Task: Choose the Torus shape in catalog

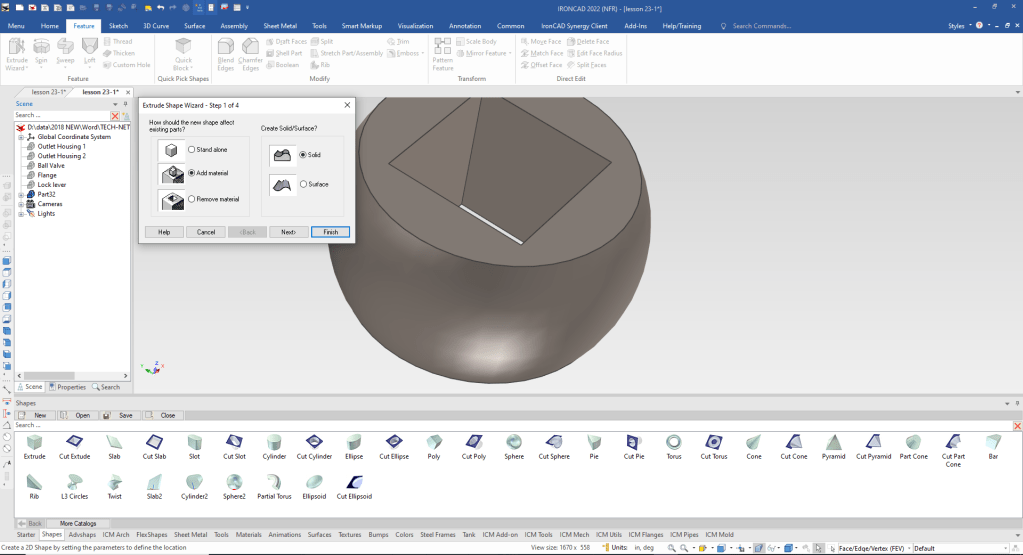Action: click(x=674, y=443)
